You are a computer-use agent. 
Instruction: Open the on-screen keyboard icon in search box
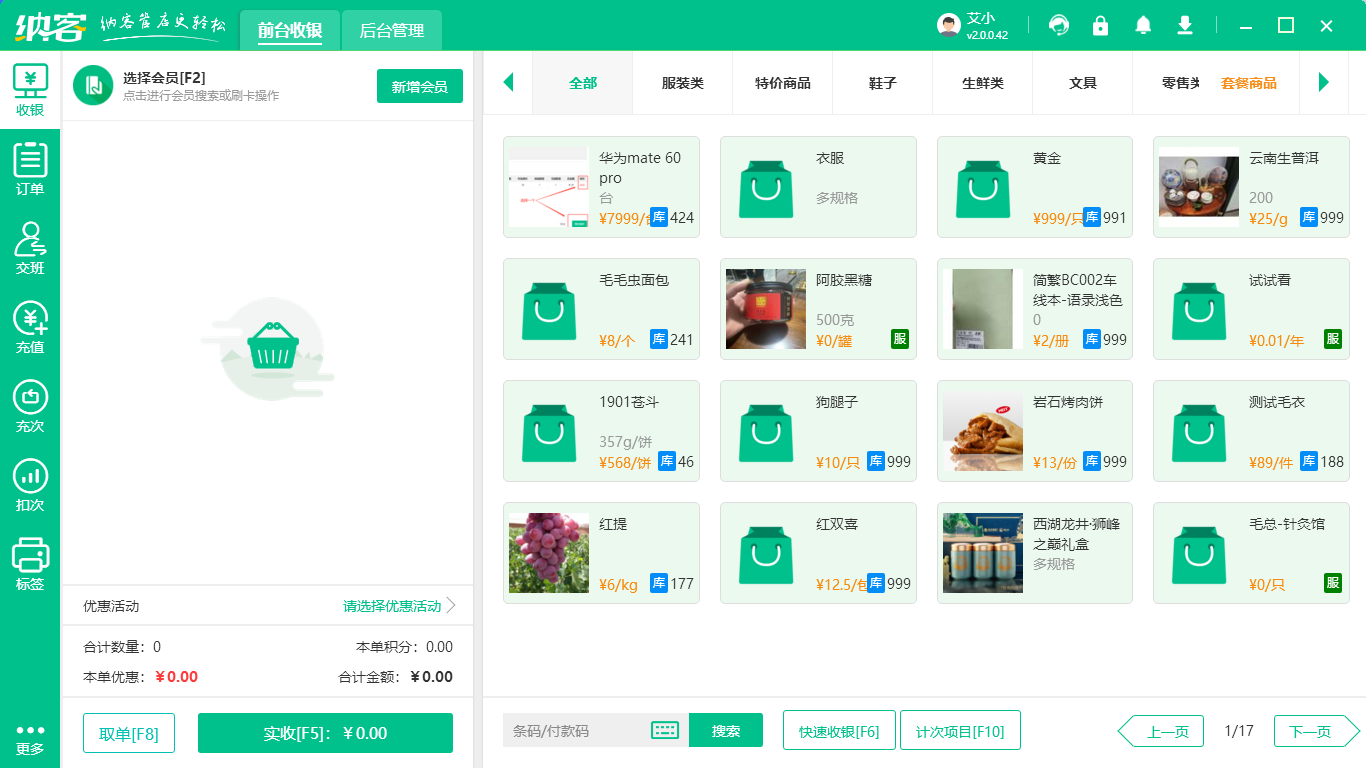(x=665, y=730)
